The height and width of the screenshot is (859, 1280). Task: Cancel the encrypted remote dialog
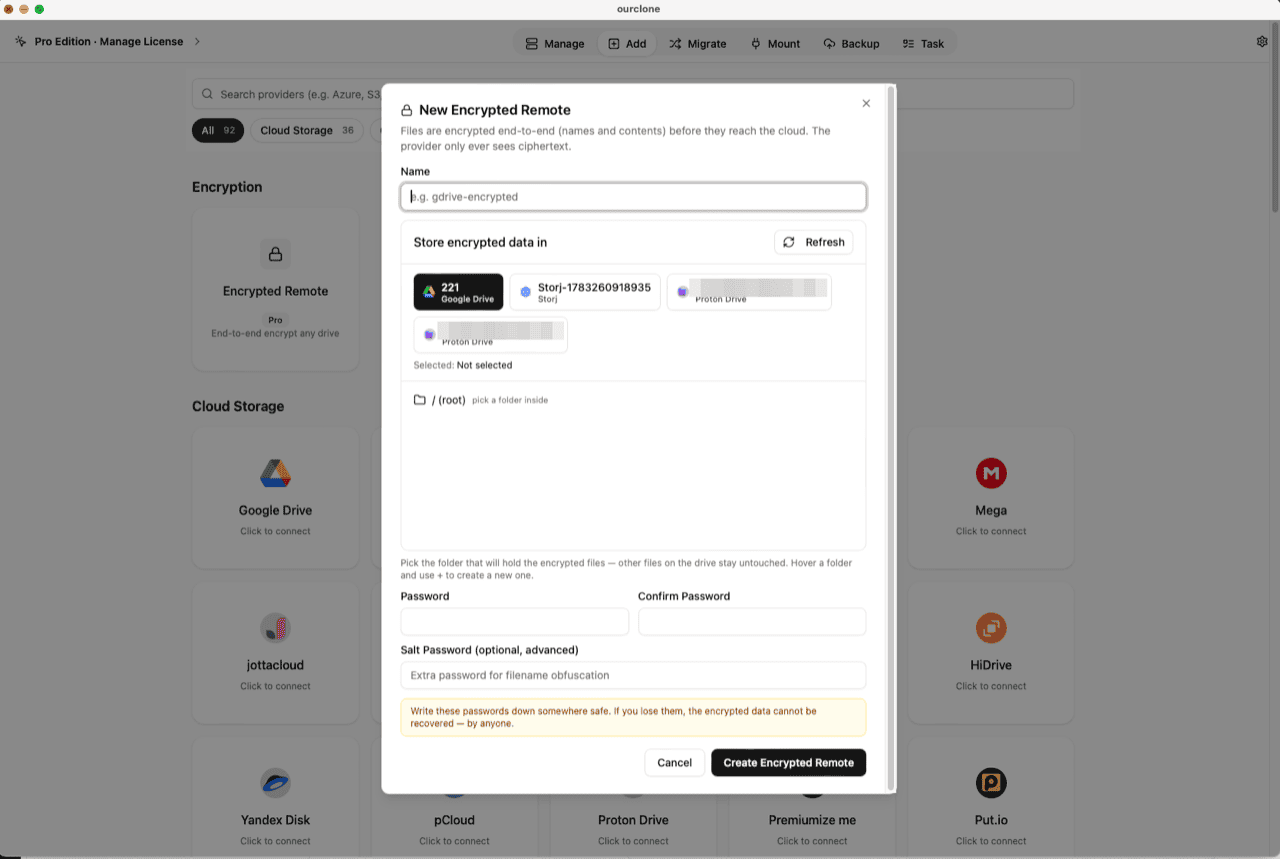coord(674,763)
